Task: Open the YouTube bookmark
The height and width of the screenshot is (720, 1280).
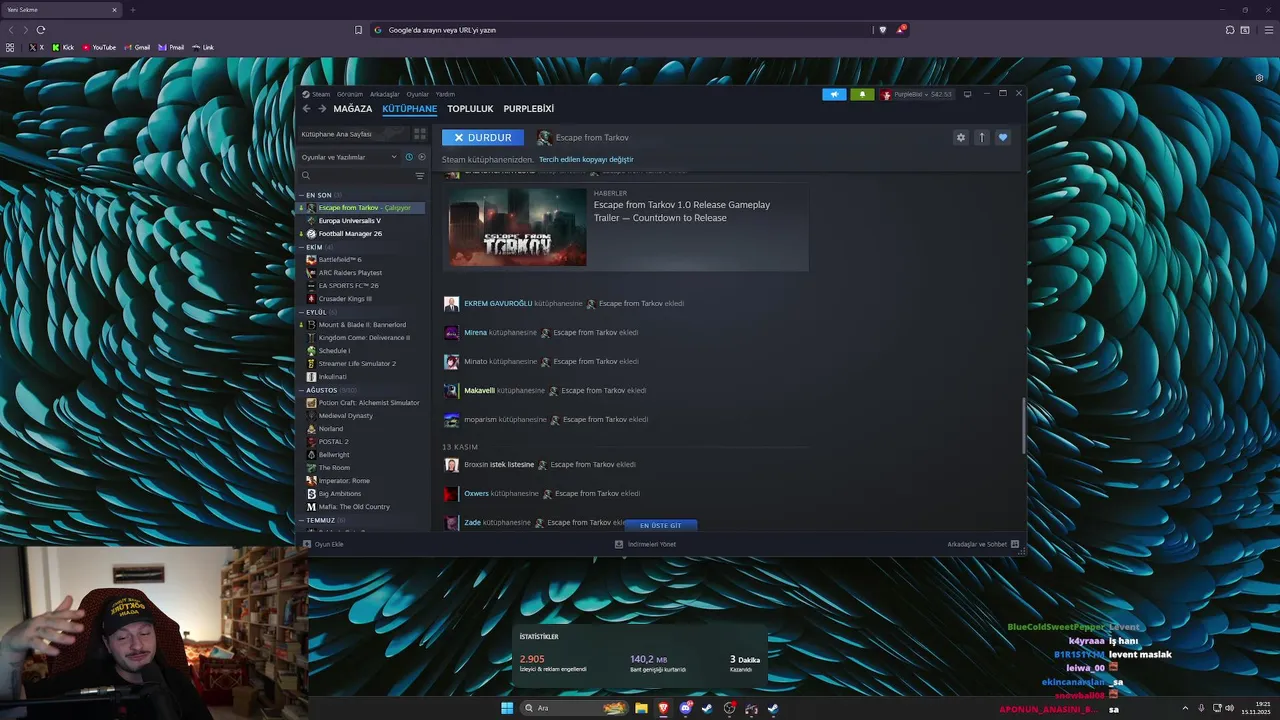Action: tap(99, 47)
